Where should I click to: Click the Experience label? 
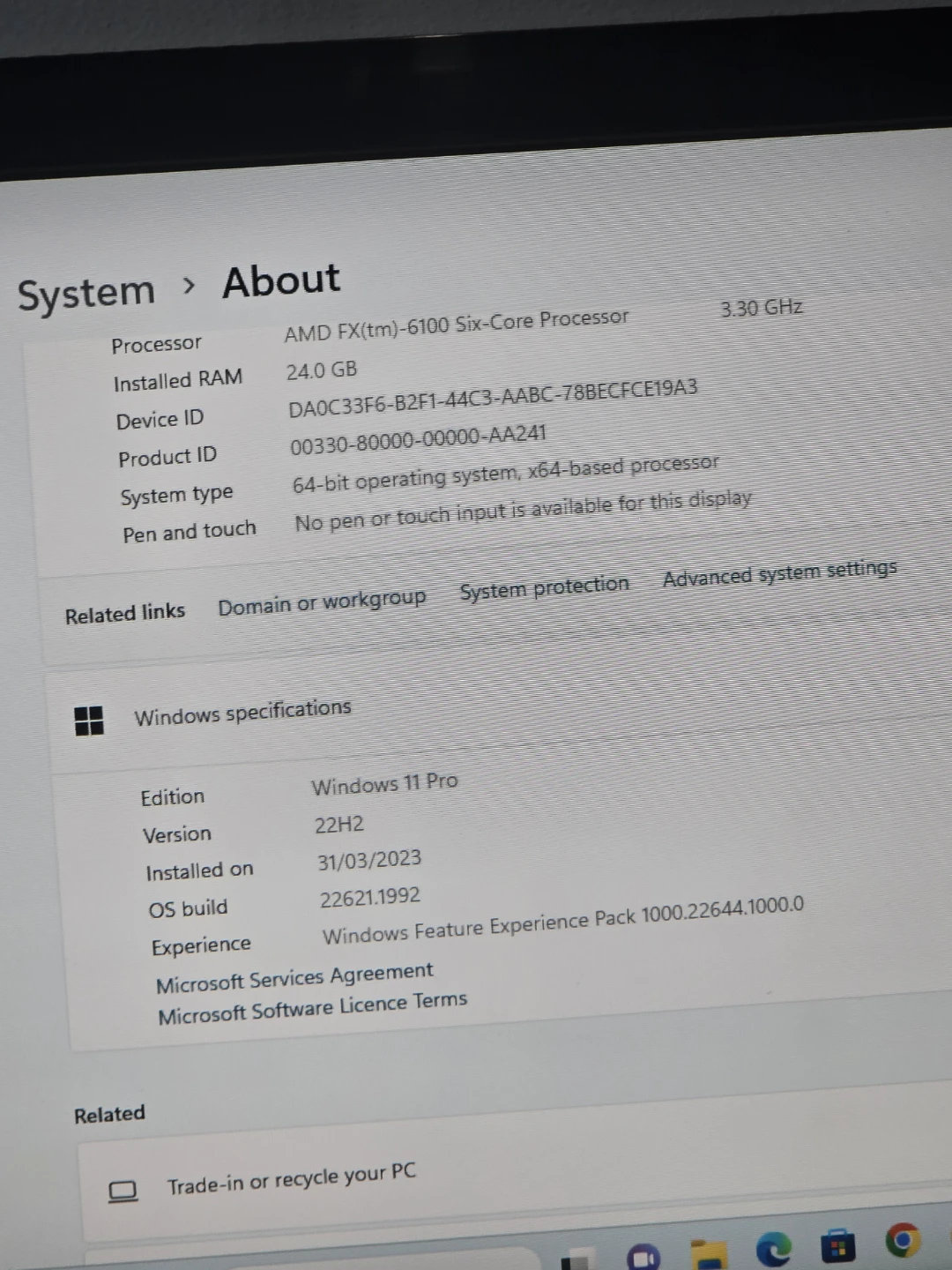[x=201, y=945]
